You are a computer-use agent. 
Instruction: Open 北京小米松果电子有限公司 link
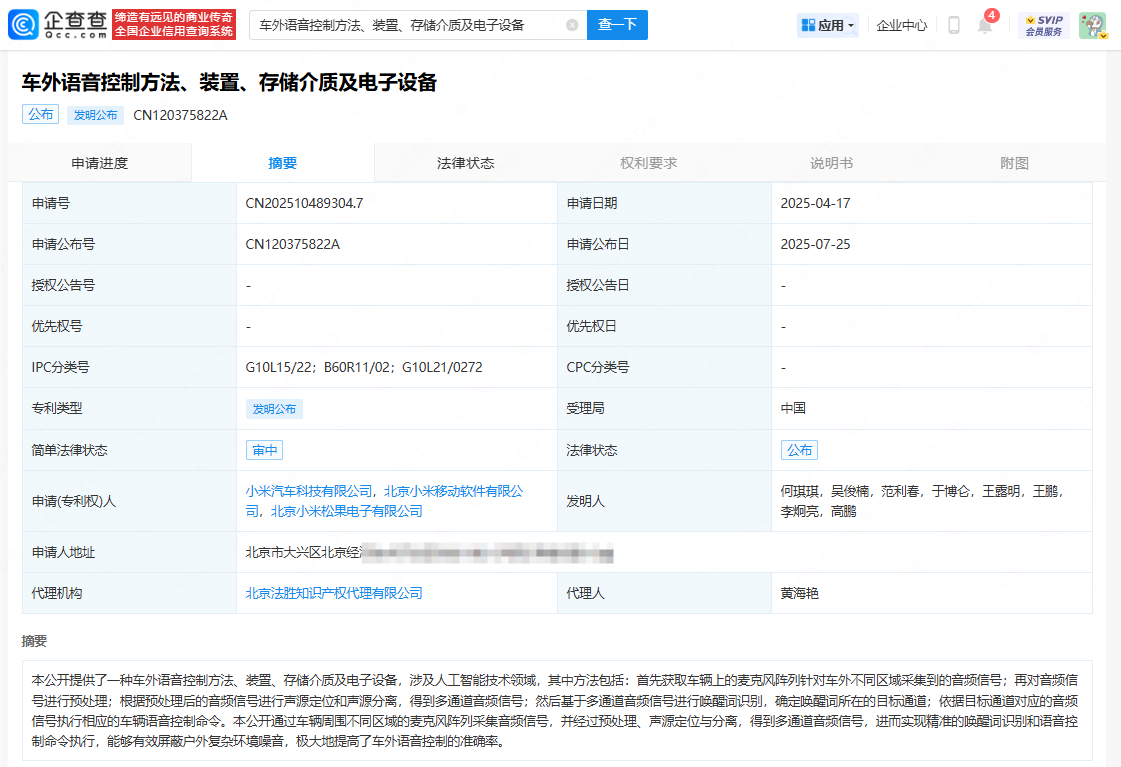tap(347, 511)
